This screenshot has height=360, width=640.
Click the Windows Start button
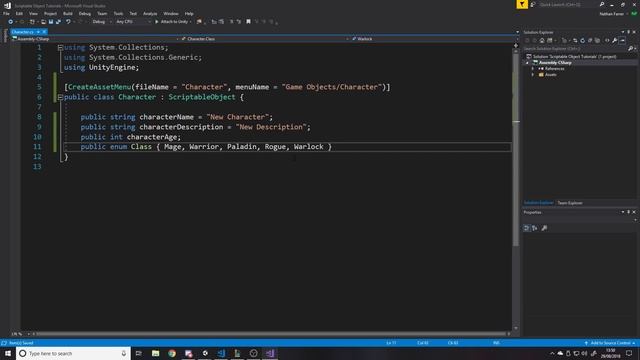[x=8, y=353]
